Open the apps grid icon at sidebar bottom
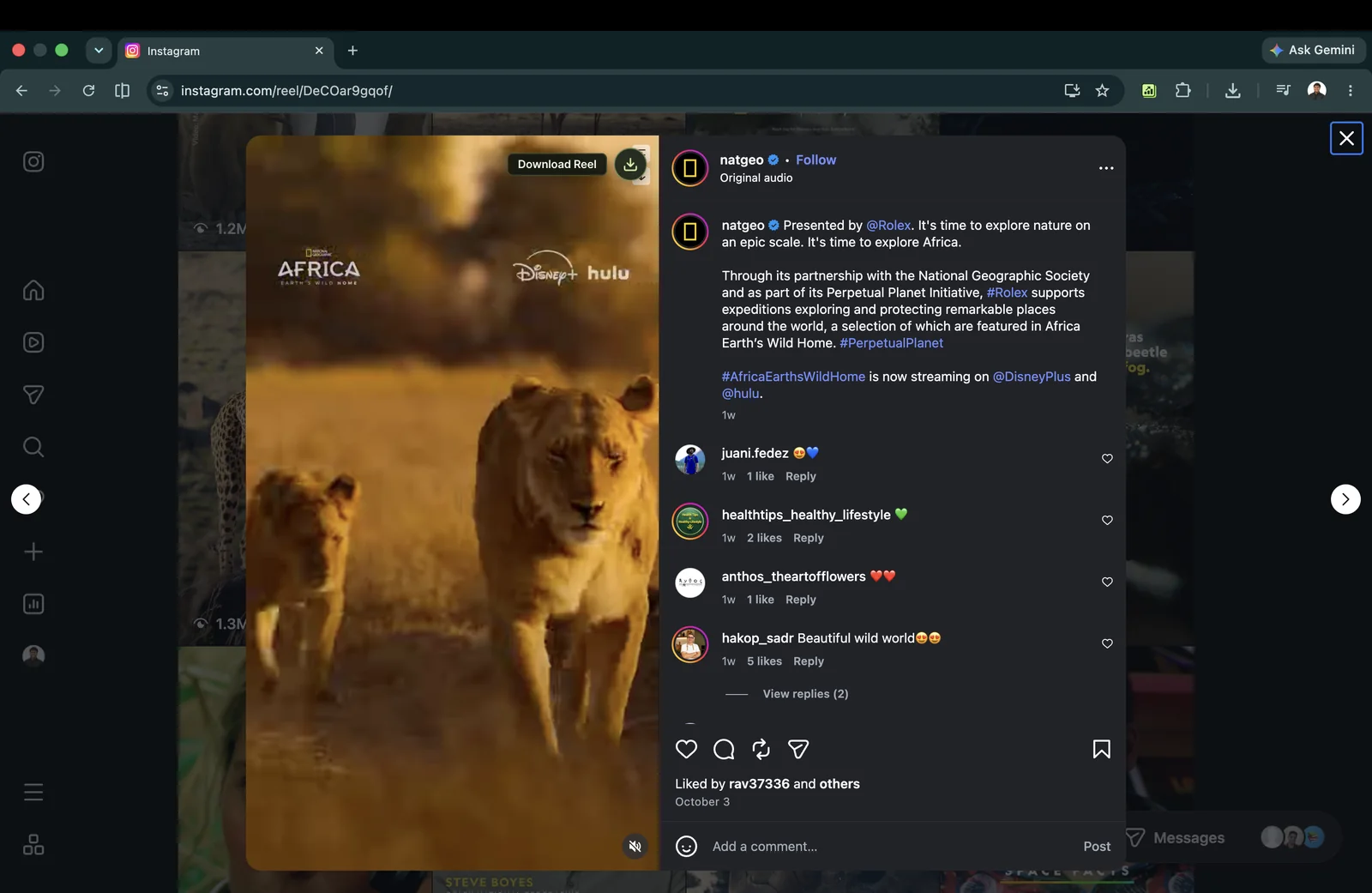Viewport: 1372px width, 893px height. (33, 845)
